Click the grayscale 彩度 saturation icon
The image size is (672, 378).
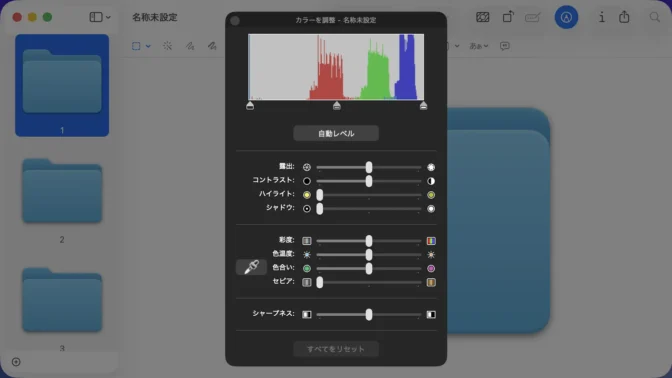[x=306, y=241]
